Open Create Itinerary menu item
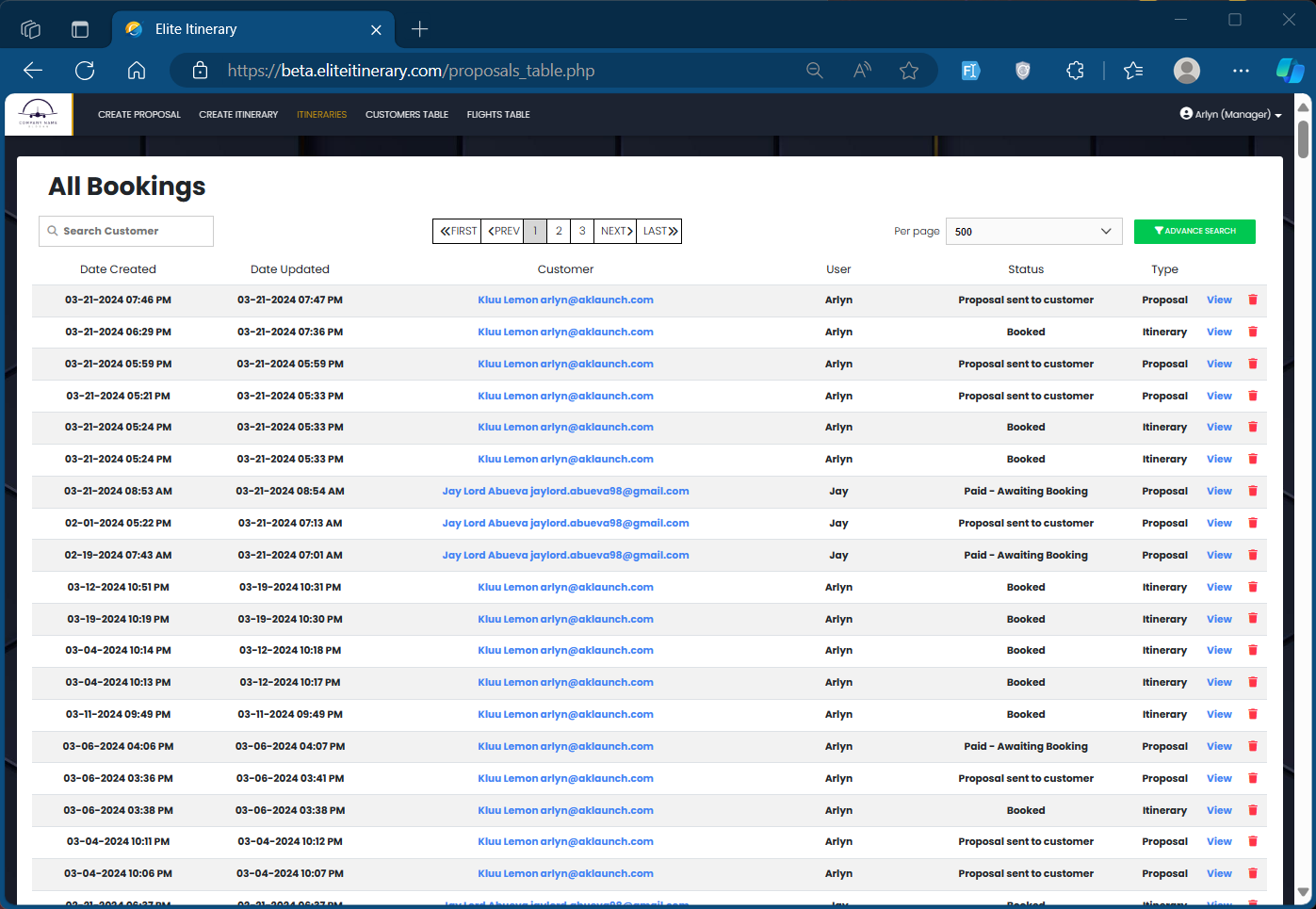Viewport: 1316px width, 909px height. 238,115
